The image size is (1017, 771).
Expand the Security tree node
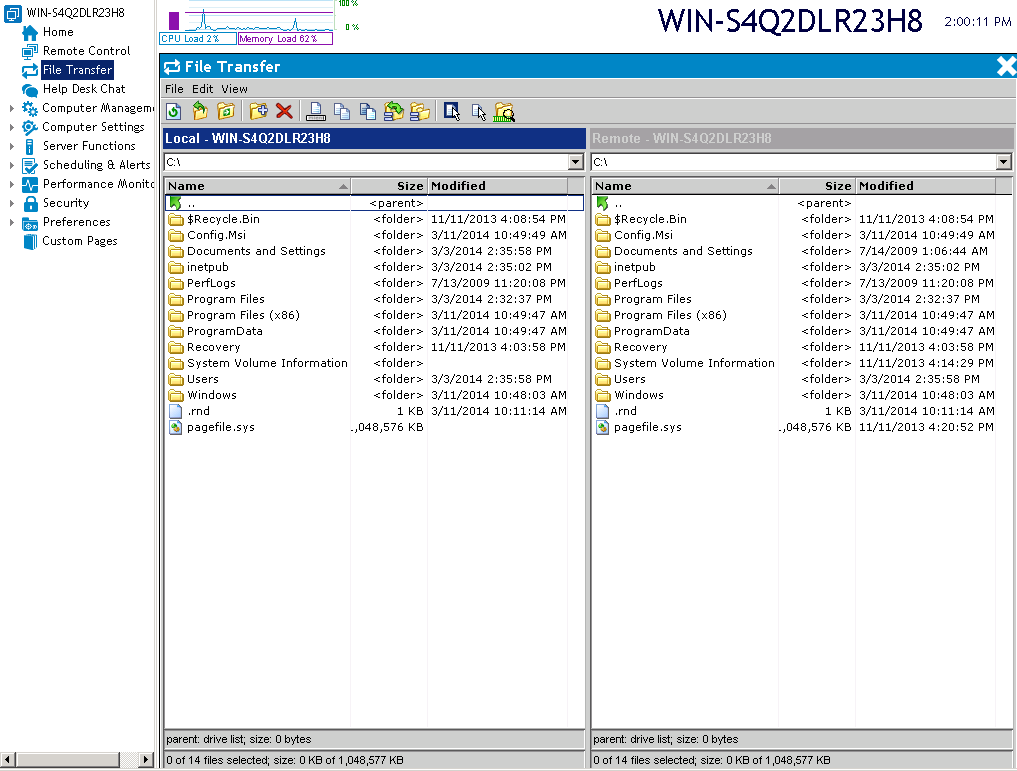coord(12,203)
